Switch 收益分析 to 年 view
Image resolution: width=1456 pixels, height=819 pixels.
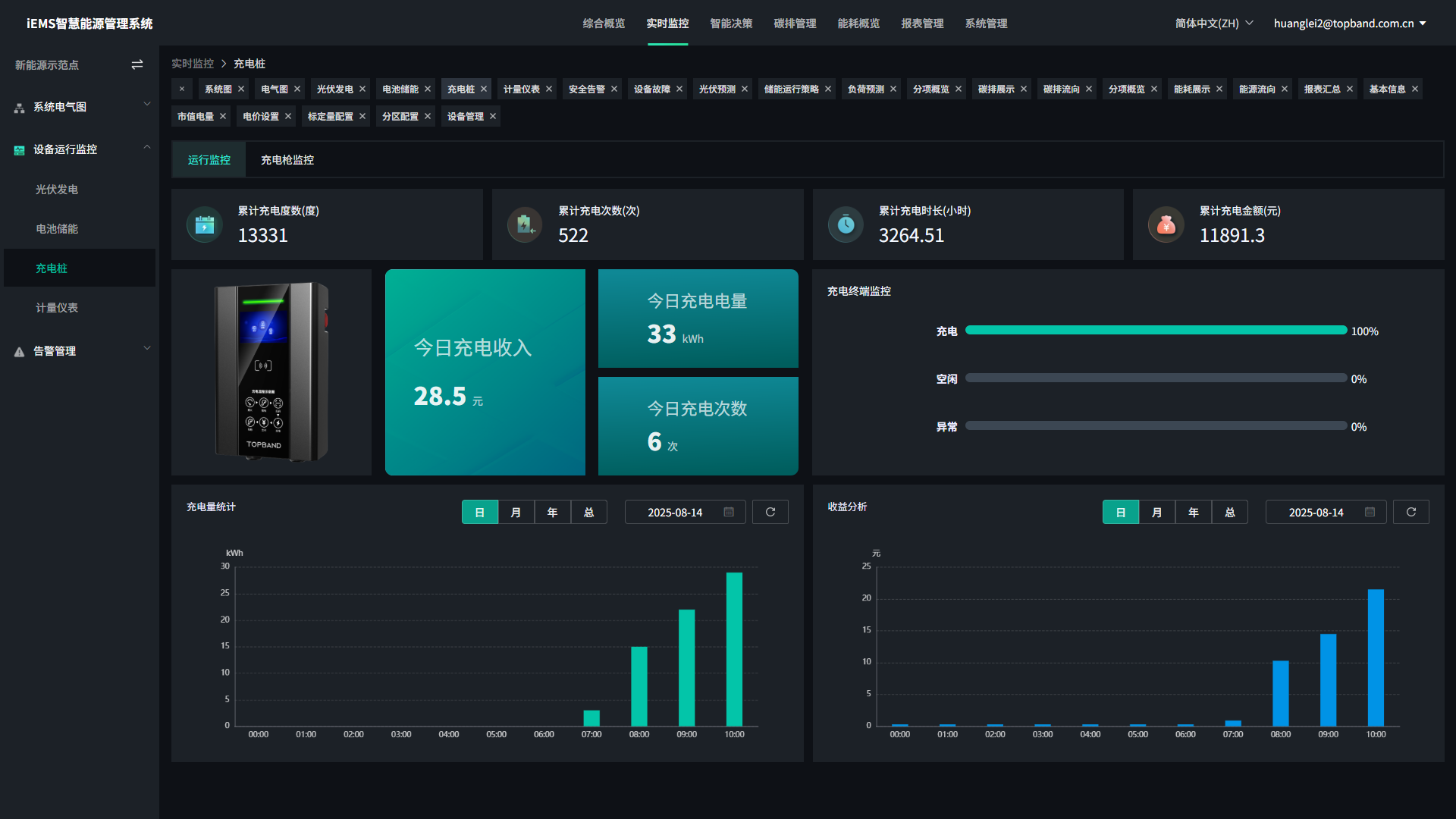point(1193,512)
